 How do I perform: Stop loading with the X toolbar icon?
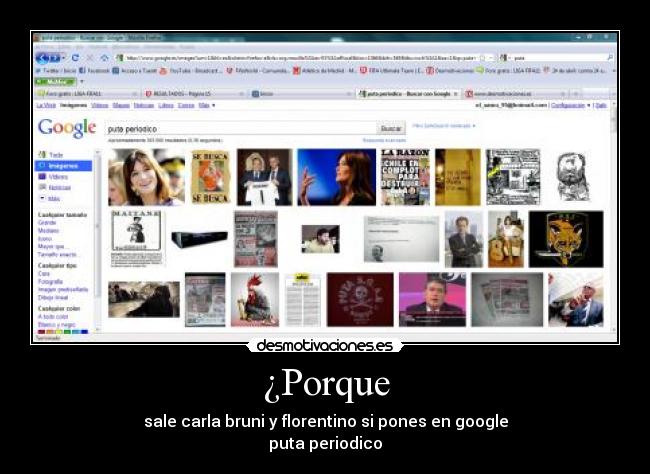(90, 58)
